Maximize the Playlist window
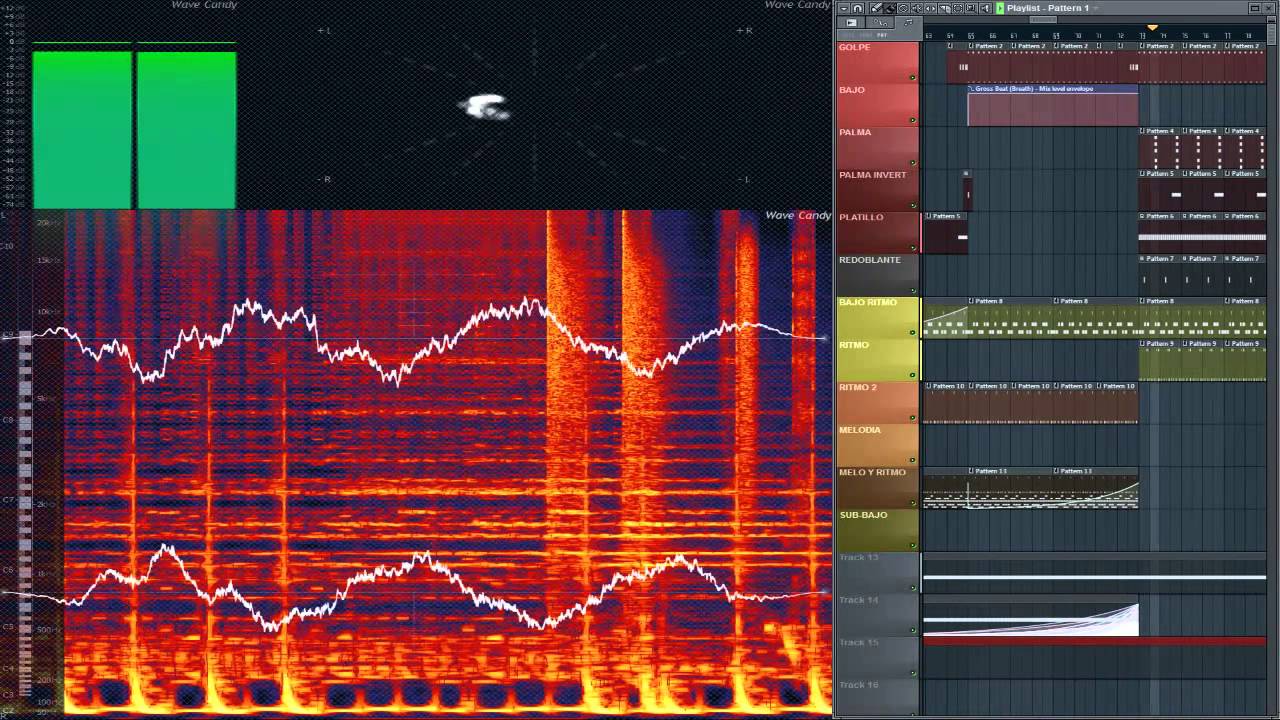Viewport: 1280px width, 720px height. click(x=1255, y=8)
